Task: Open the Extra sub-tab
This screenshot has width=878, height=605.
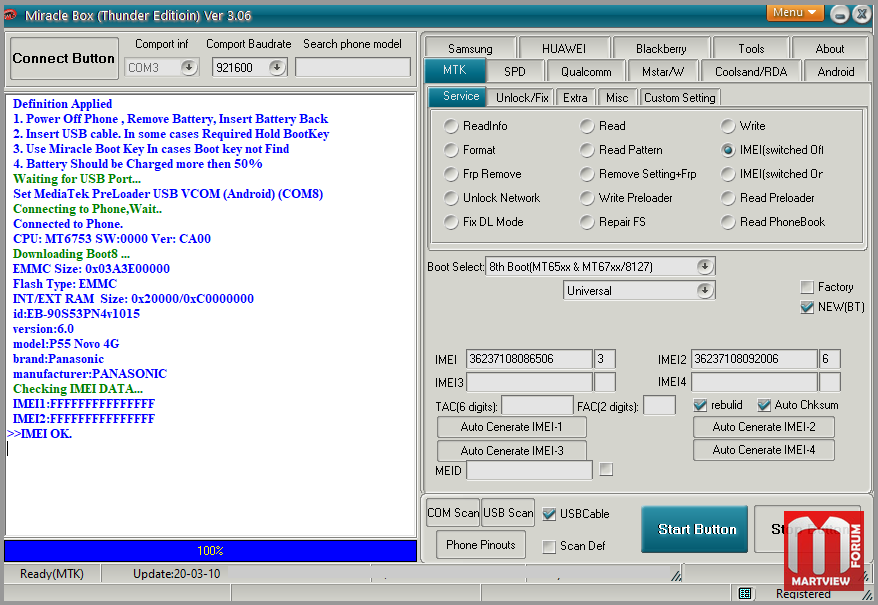Action: coord(575,97)
